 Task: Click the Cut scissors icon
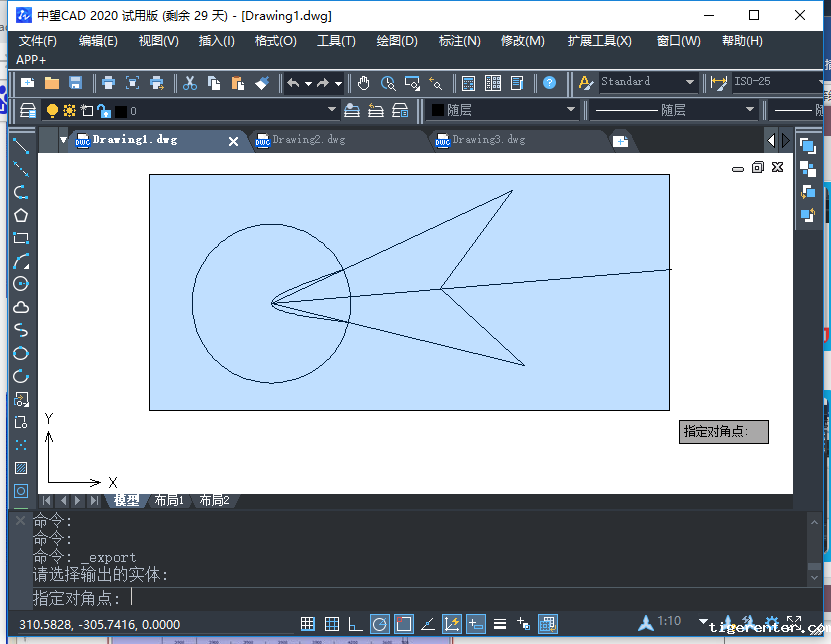pyautogui.click(x=190, y=83)
